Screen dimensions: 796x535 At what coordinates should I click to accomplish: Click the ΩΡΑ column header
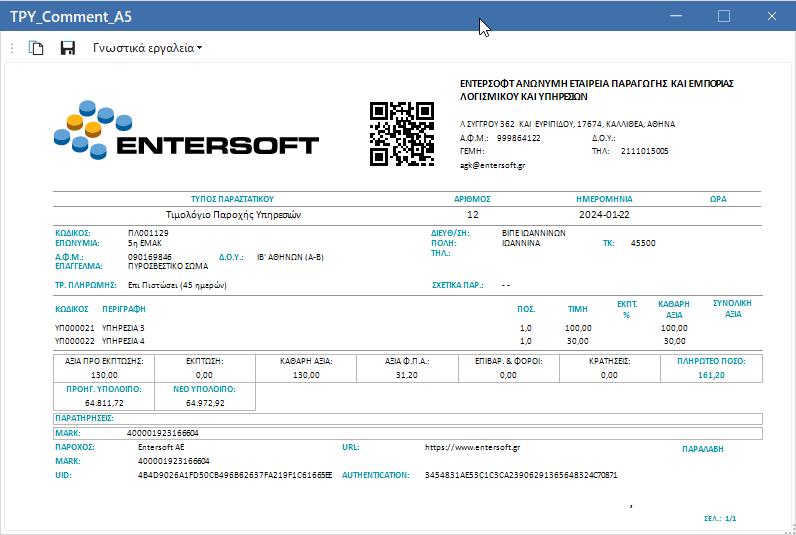718,199
